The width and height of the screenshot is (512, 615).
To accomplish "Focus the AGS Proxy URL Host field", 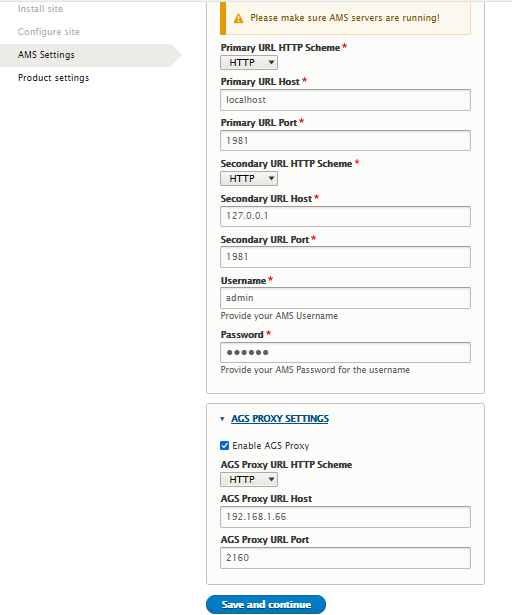I will coord(345,517).
